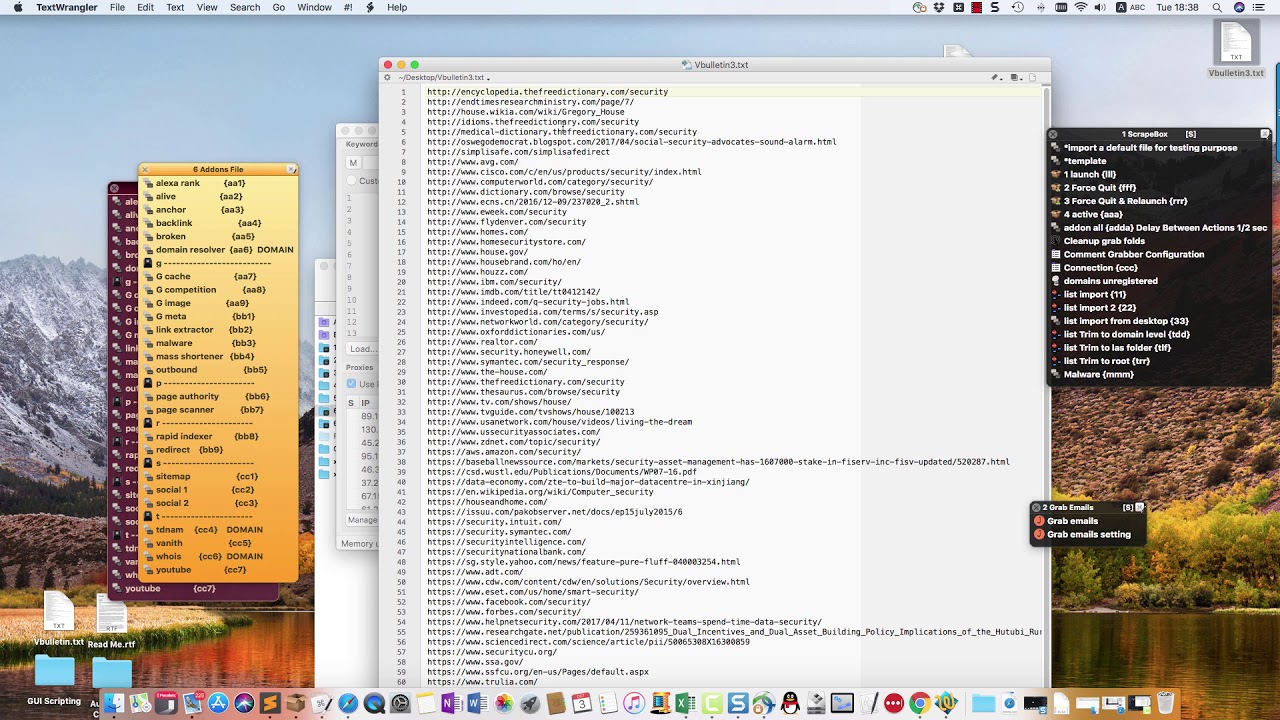Click the Wi-Fi status icon

[1081, 7]
